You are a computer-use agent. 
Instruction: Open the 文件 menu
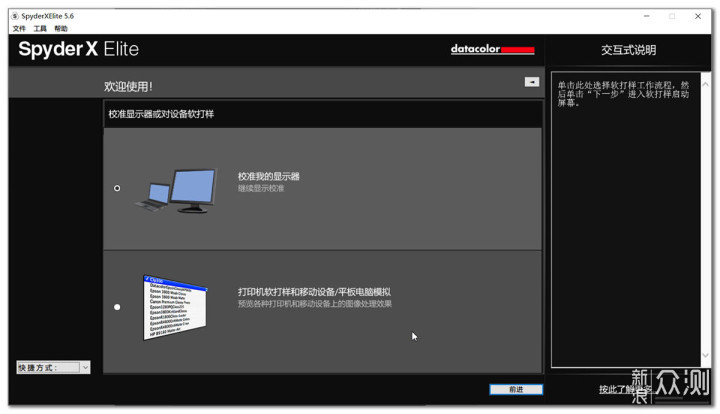pyautogui.click(x=19, y=28)
